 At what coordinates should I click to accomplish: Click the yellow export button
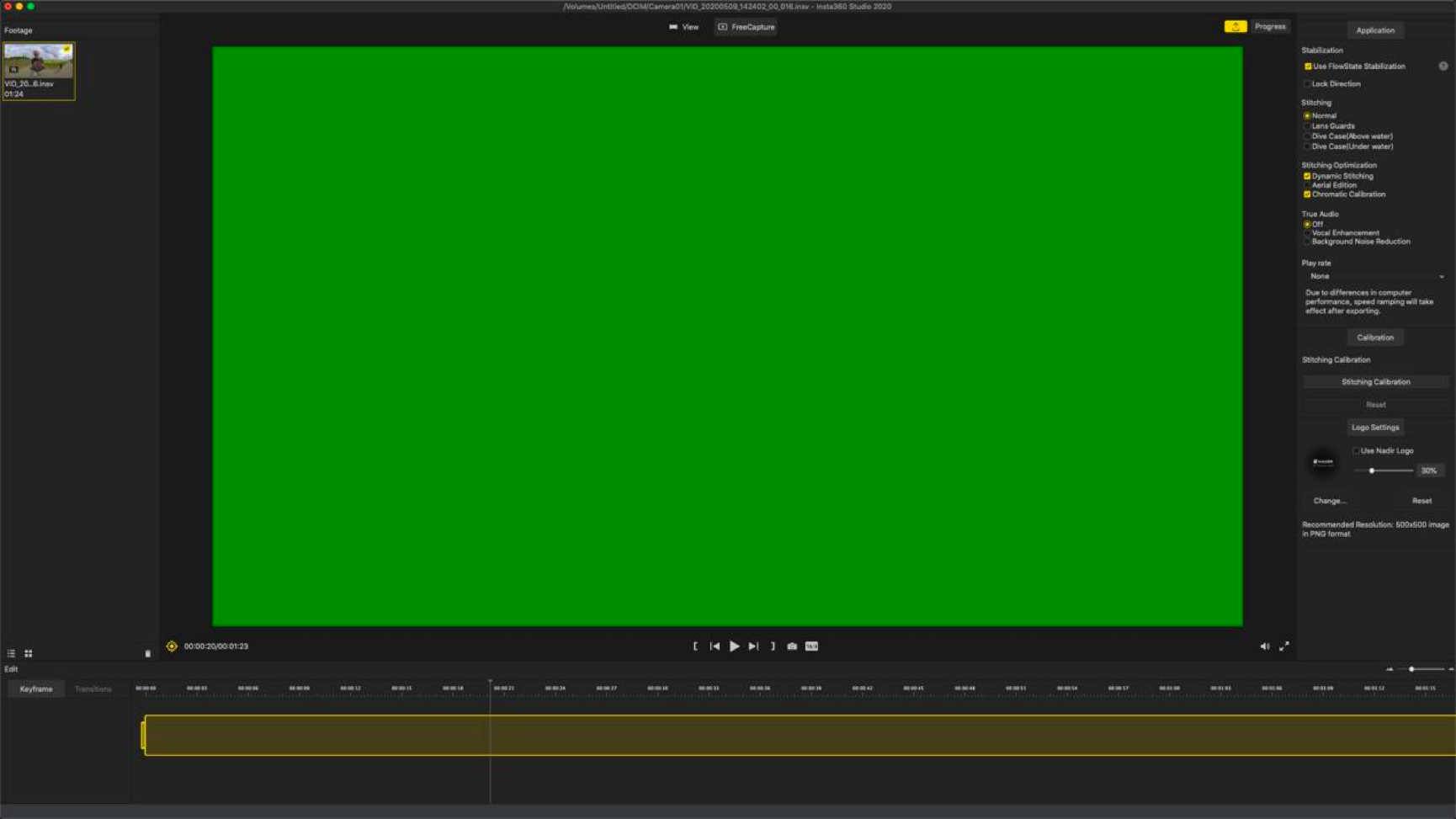(1235, 27)
